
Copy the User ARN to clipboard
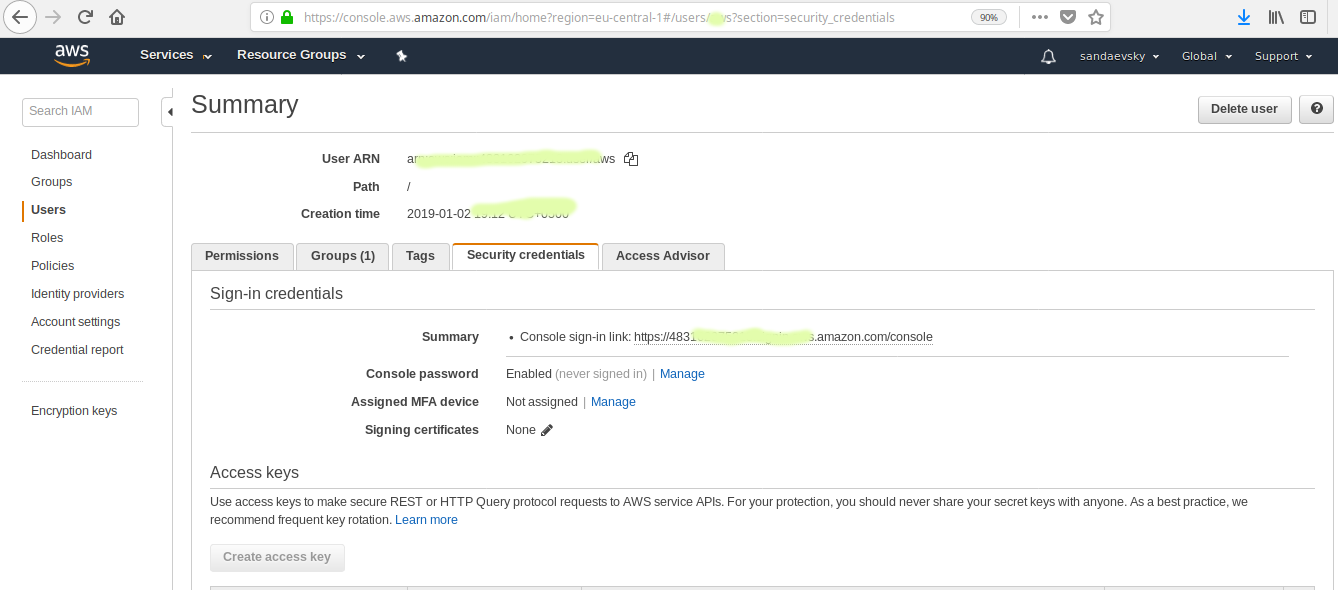(631, 159)
